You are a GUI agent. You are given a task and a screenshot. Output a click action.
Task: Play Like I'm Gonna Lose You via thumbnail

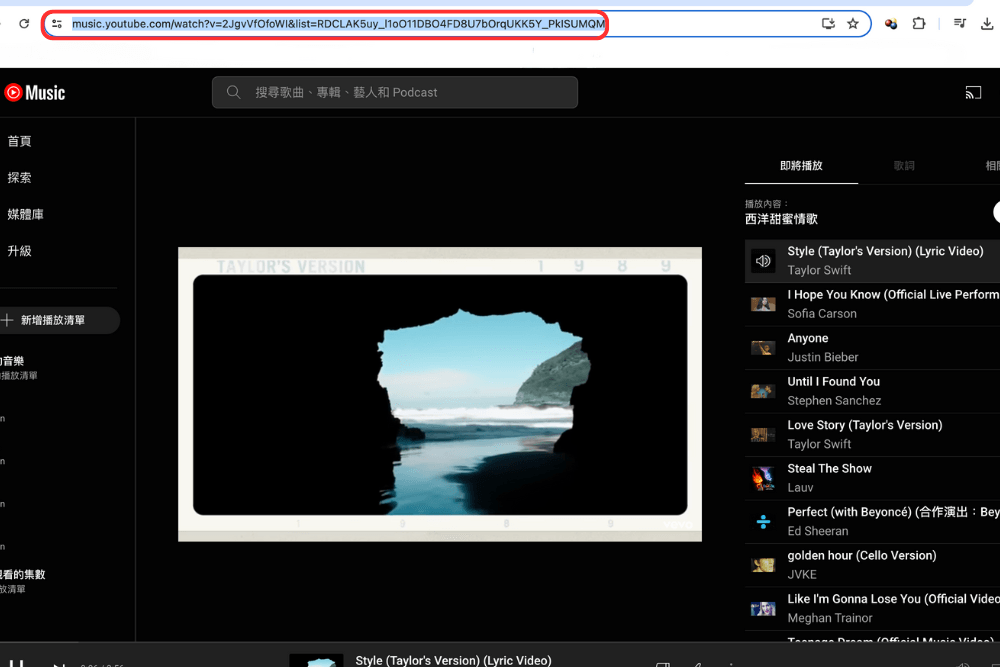(x=763, y=608)
